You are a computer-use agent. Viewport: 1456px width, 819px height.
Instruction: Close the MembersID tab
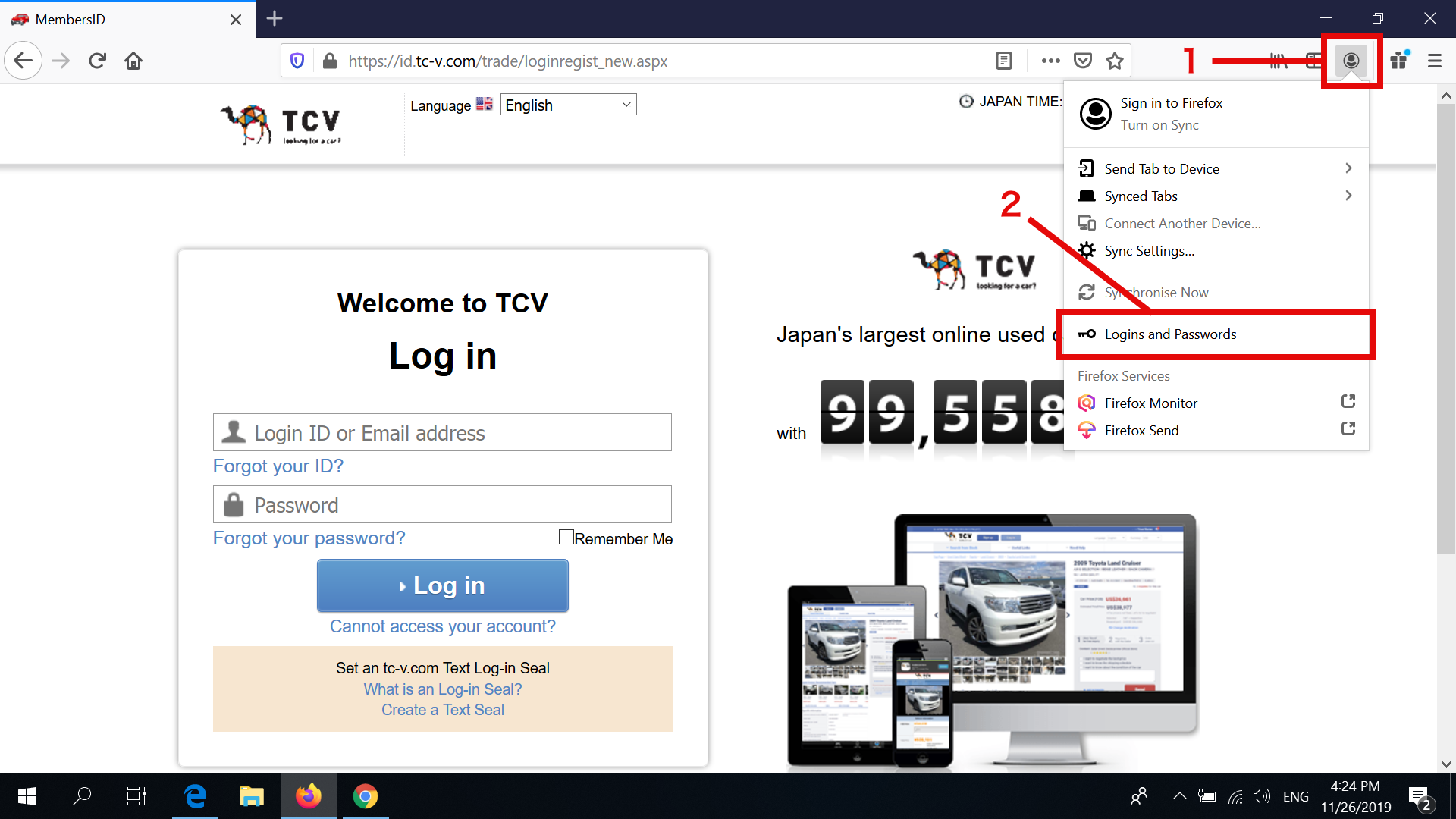[236, 19]
